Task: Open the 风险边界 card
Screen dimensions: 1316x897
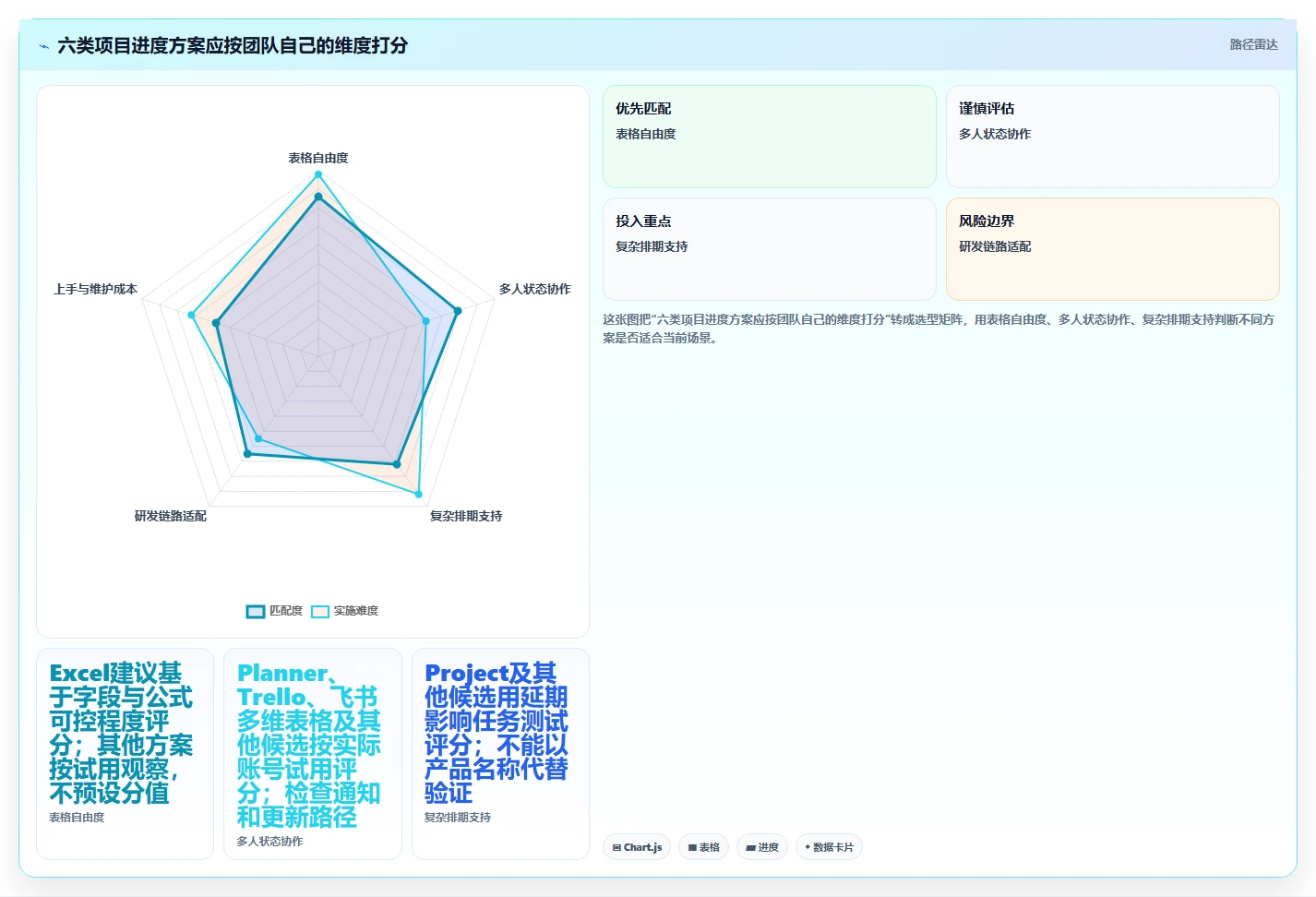Action: [1113, 249]
